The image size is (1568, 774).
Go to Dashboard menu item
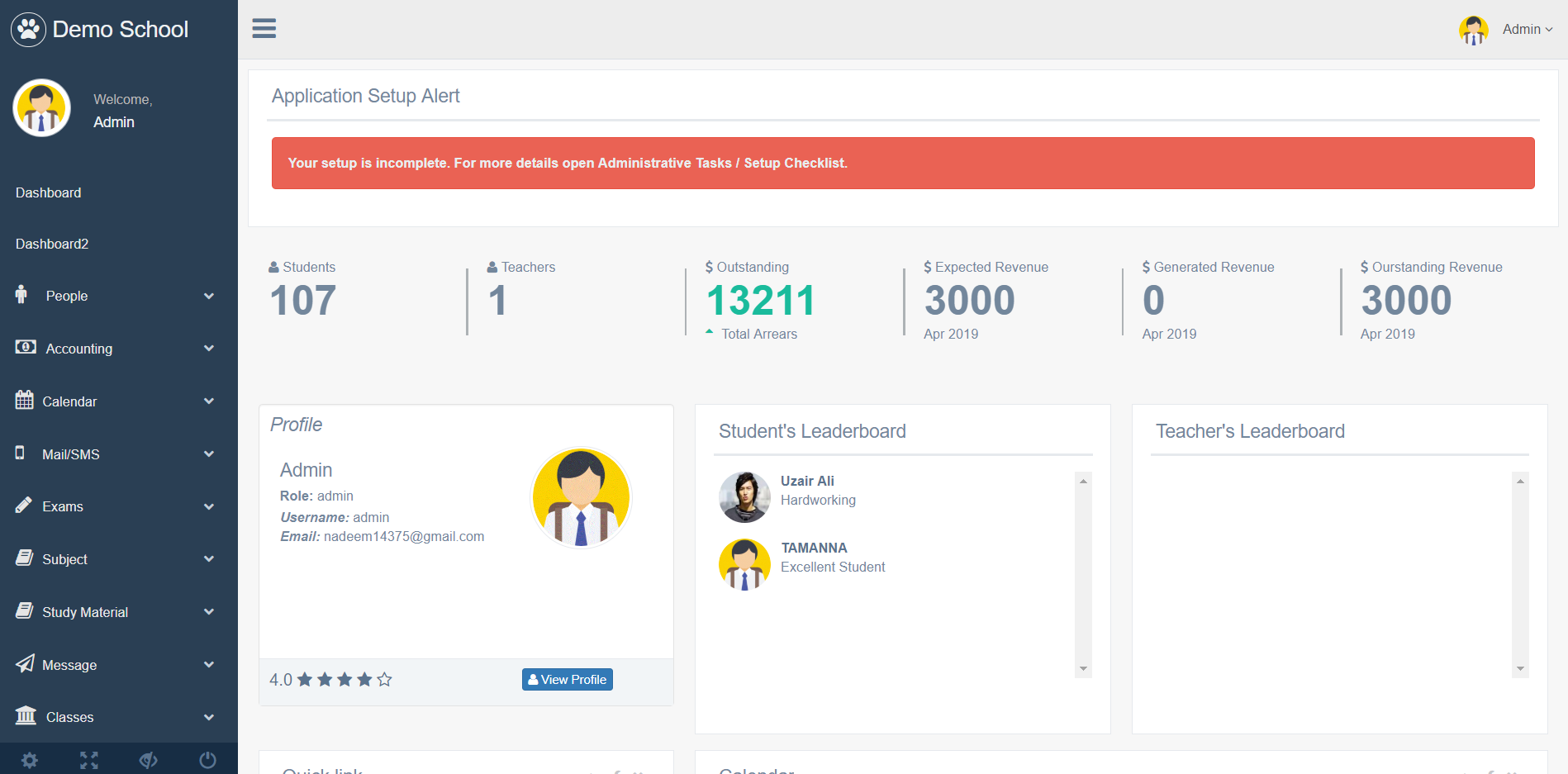[x=49, y=192]
